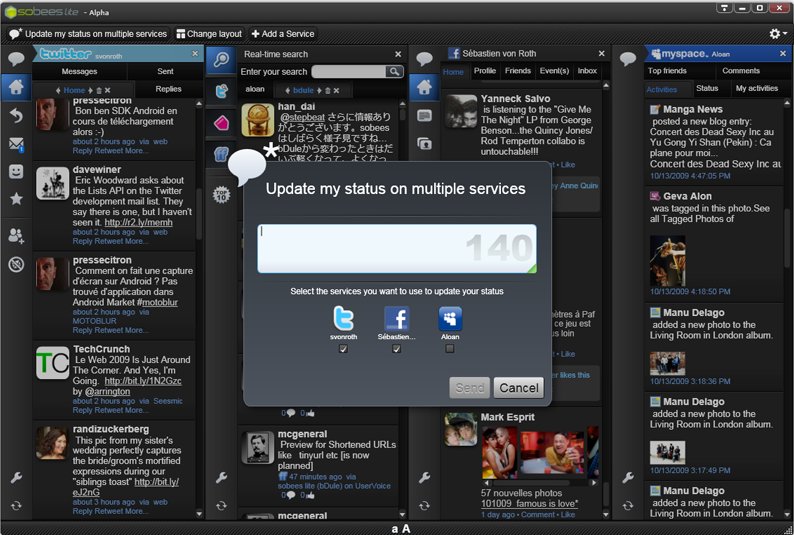
Task: Refresh the MySpace panel
Action: coord(628,506)
